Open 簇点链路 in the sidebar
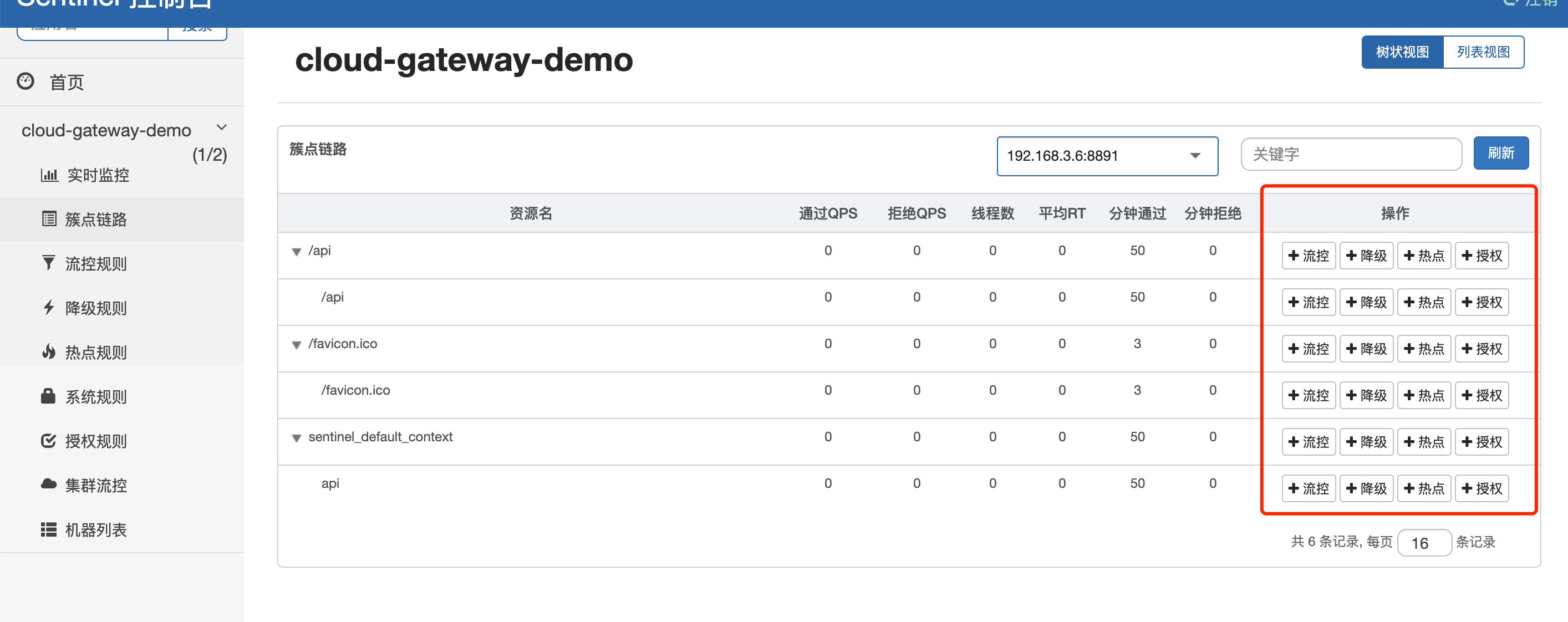This screenshot has width=1568, height=622. (x=96, y=219)
